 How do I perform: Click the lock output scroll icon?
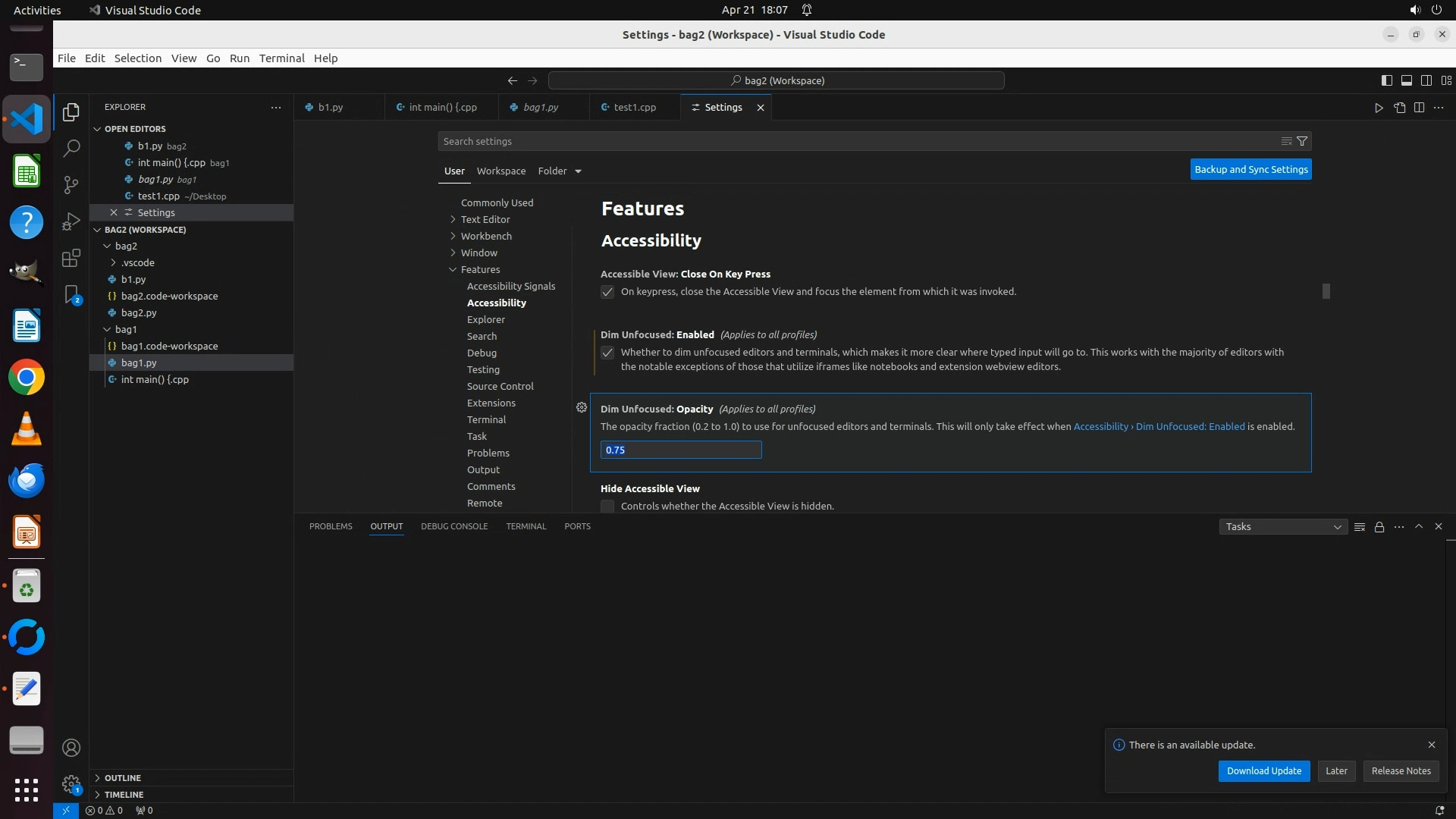[1379, 527]
